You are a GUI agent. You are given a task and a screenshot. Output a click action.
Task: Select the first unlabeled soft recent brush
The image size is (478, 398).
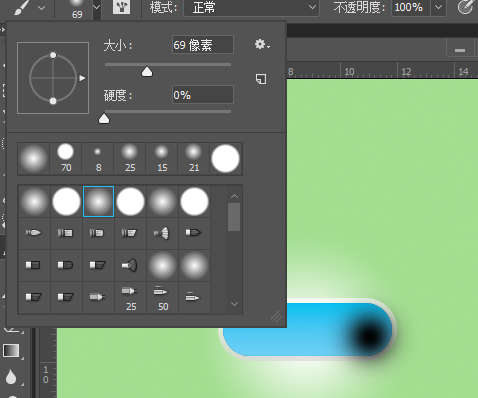[34, 158]
